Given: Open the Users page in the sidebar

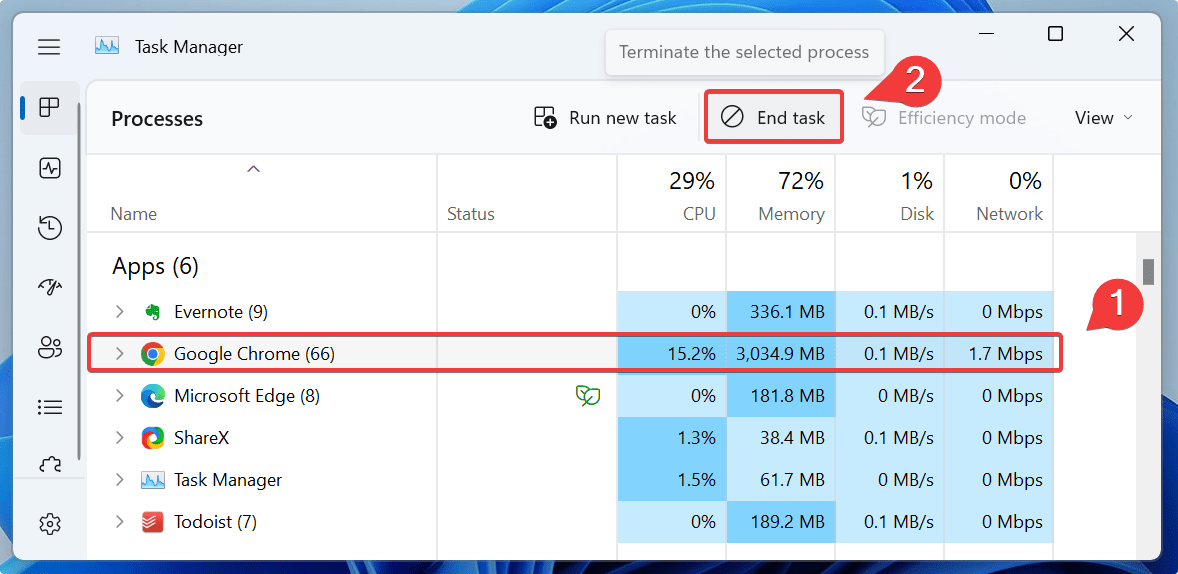Looking at the screenshot, I should point(50,347).
